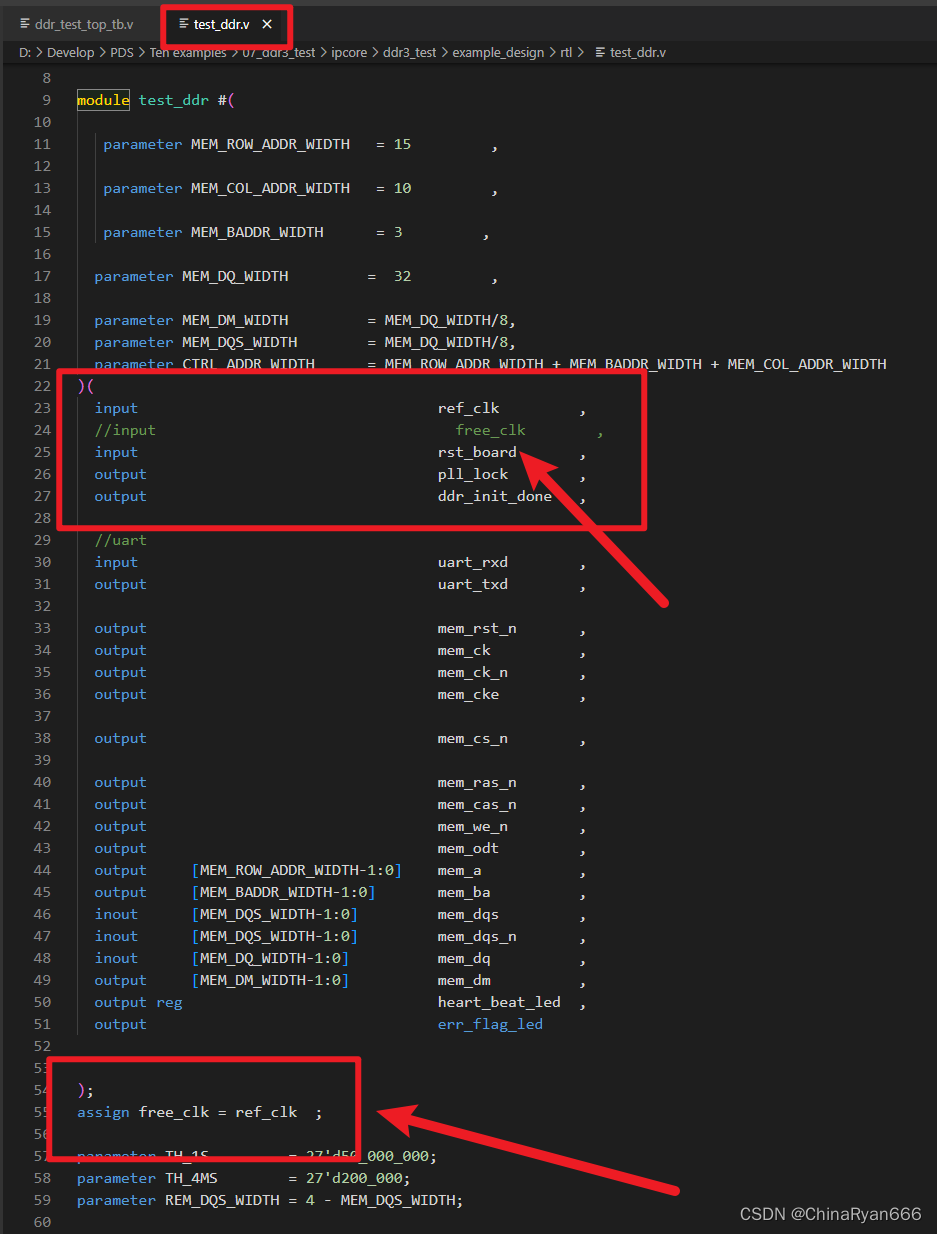Click [MEM_DQ_WIDTH-1:0] range on line 48
Screen dimensions: 937x1234
(270, 958)
